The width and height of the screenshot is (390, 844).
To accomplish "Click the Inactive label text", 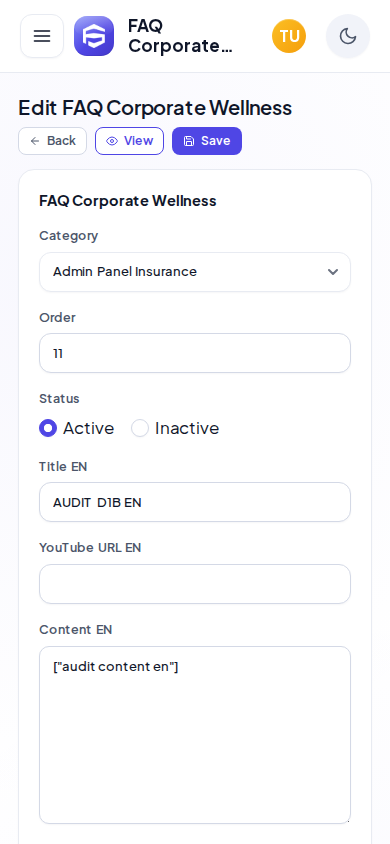I will (187, 428).
